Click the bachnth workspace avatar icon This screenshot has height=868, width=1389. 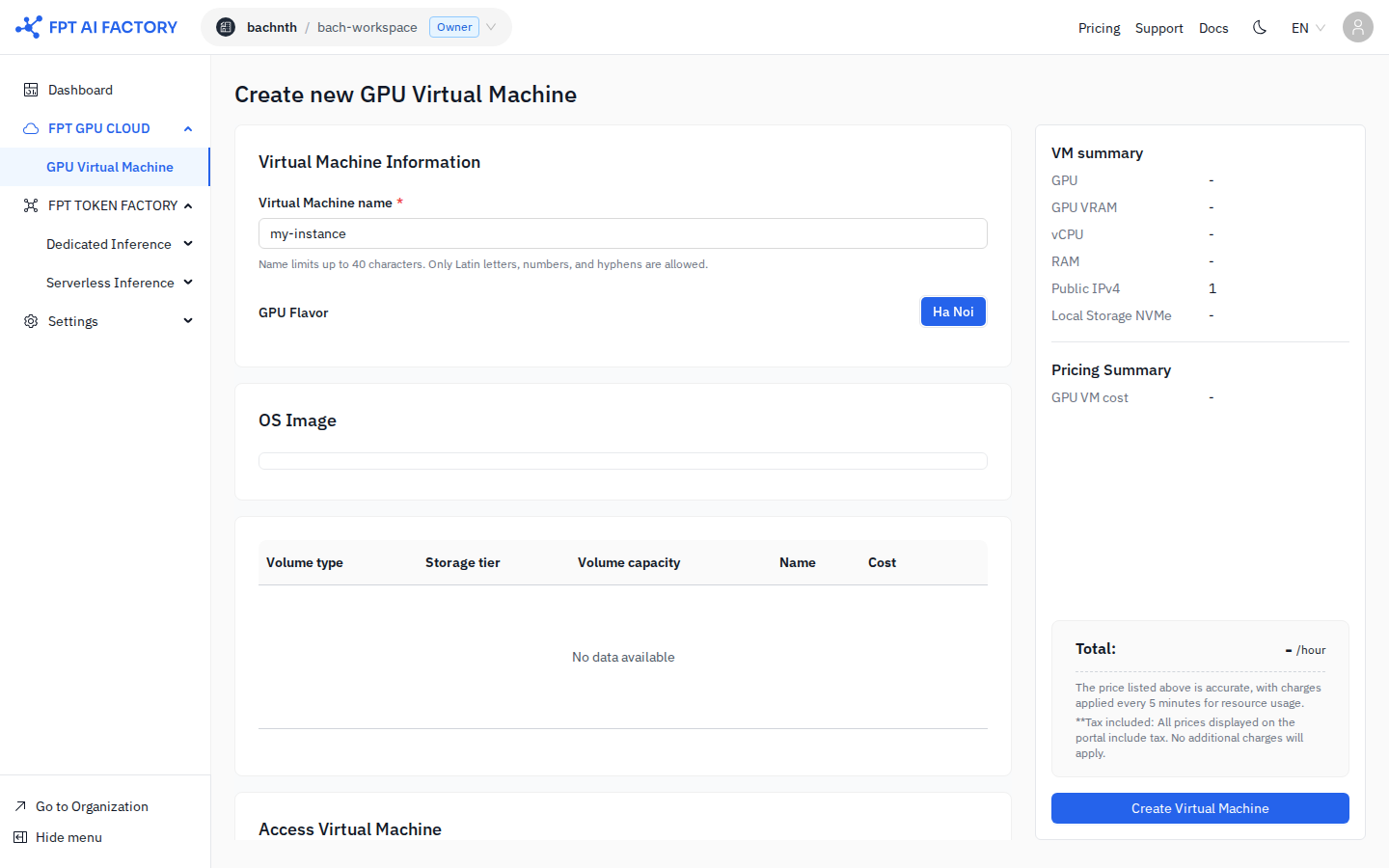click(x=226, y=27)
